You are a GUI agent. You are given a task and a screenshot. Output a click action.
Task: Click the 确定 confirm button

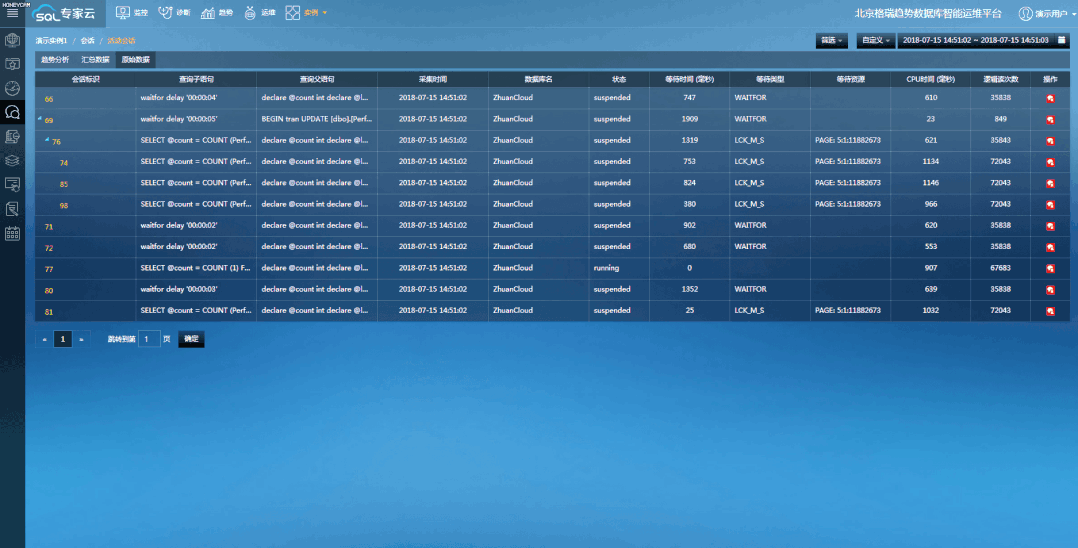(x=191, y=339)
